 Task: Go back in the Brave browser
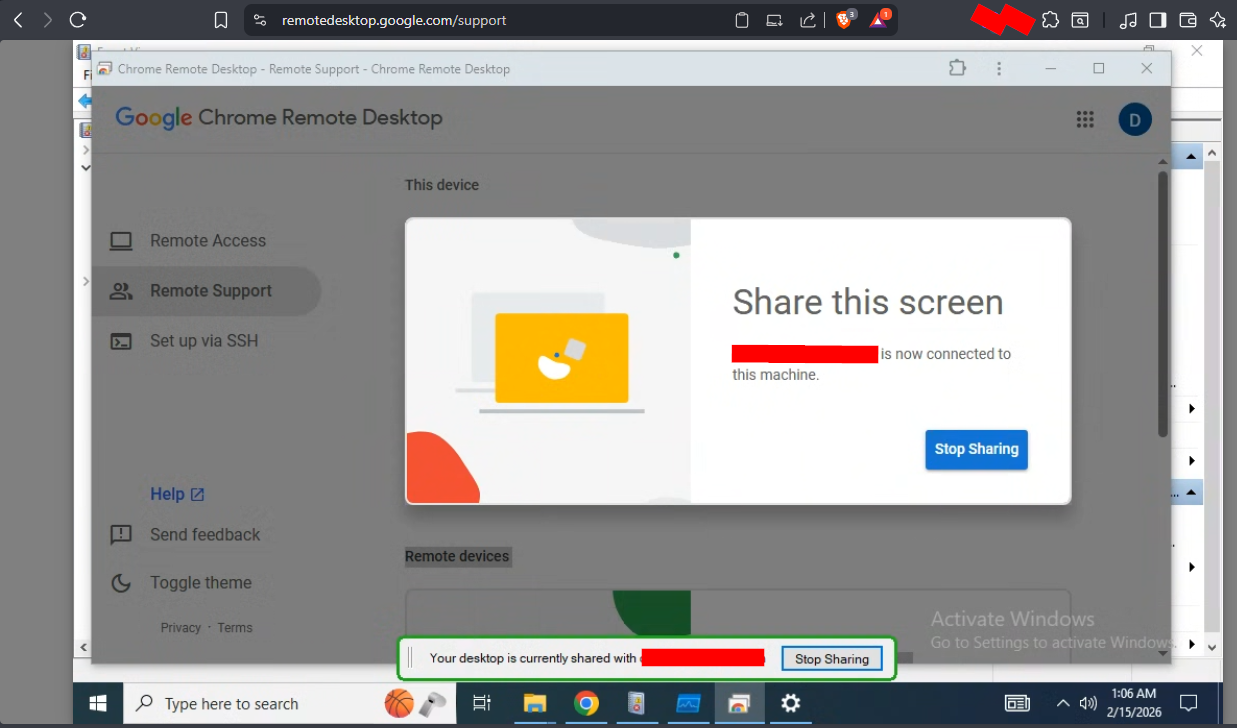click(x=18, y=20)
